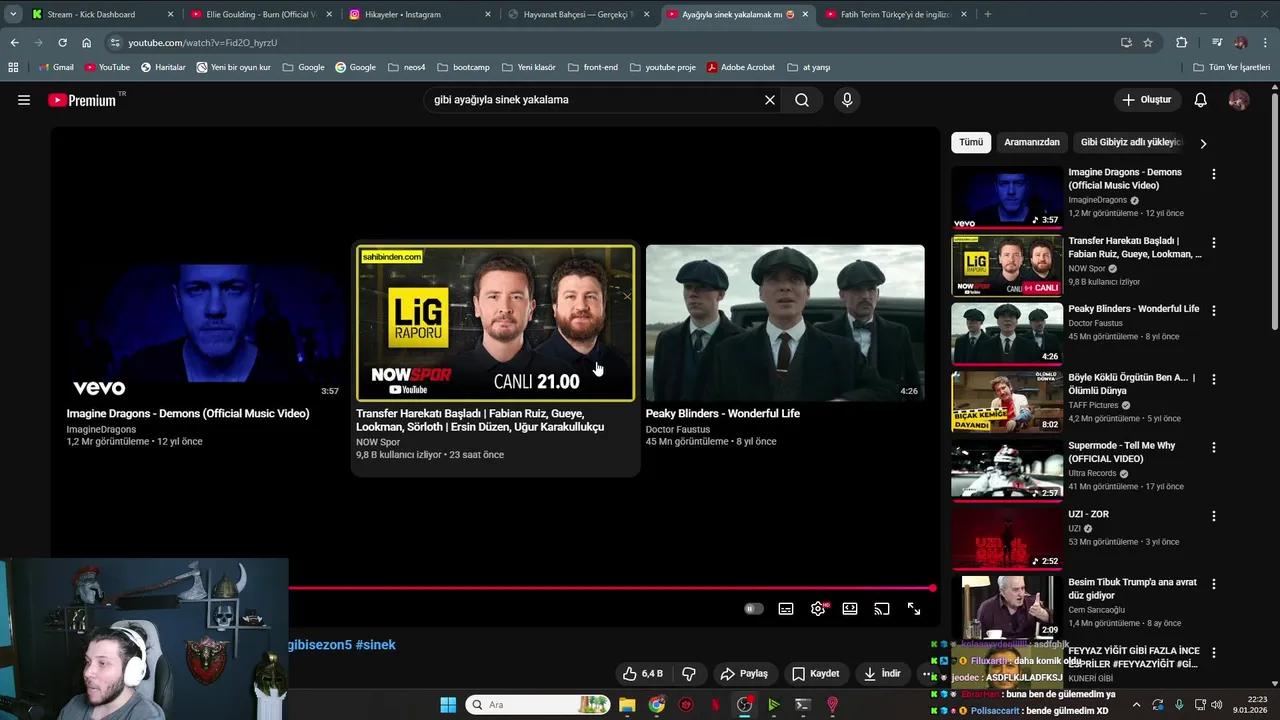Go back to previous page
Viewport: 1280px width, 720px height.
pyautogui.click(x=14, y=43)
